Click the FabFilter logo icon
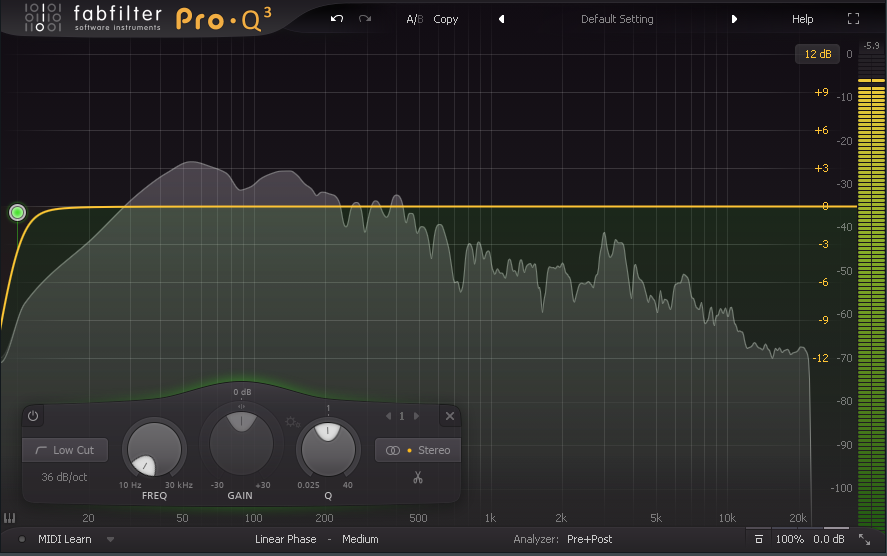The width and height of the screenshot is (887, 556). [x=43, y=17]
